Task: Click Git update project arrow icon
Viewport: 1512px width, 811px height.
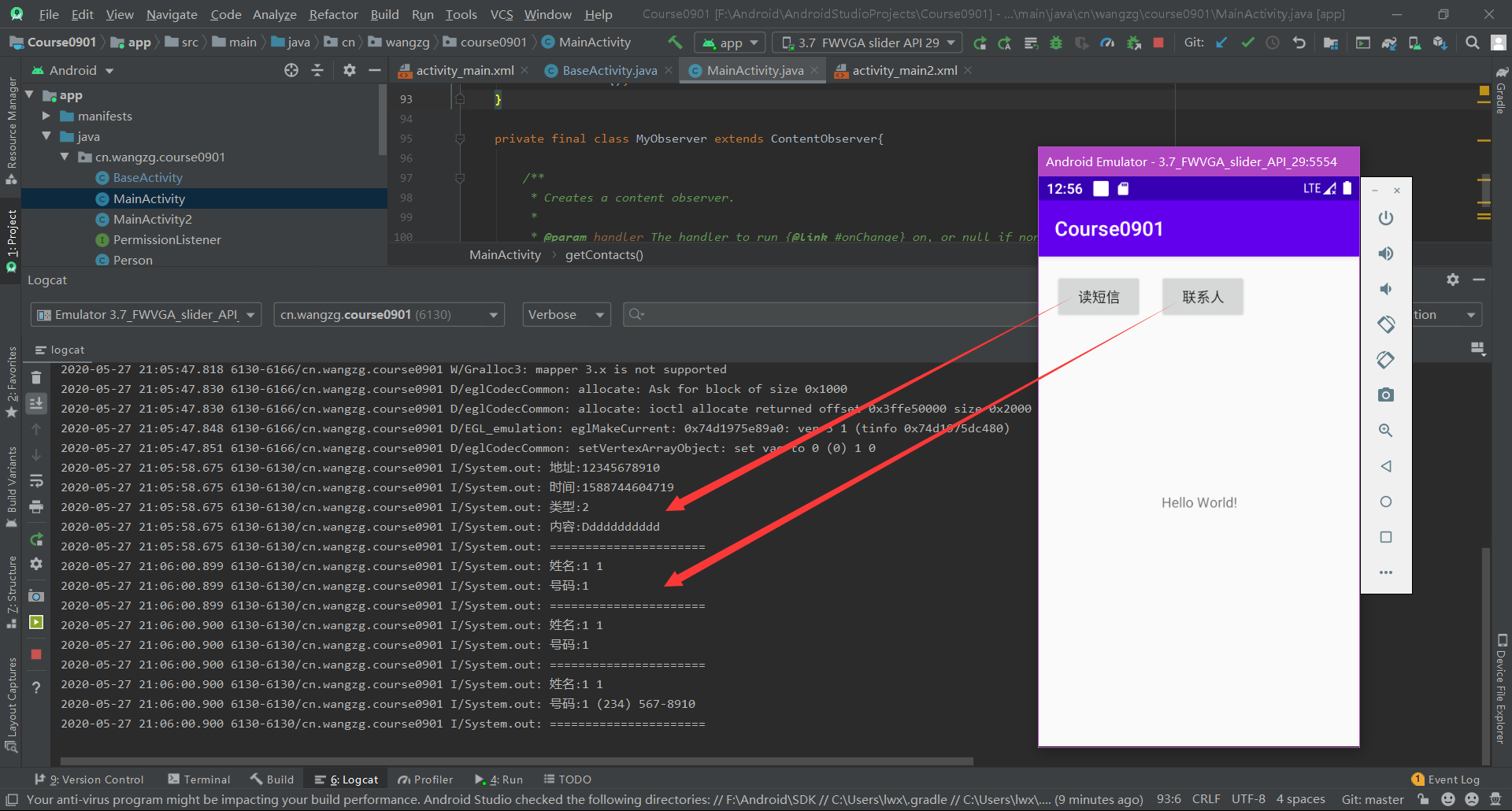Action: [x=1221, y=43]
